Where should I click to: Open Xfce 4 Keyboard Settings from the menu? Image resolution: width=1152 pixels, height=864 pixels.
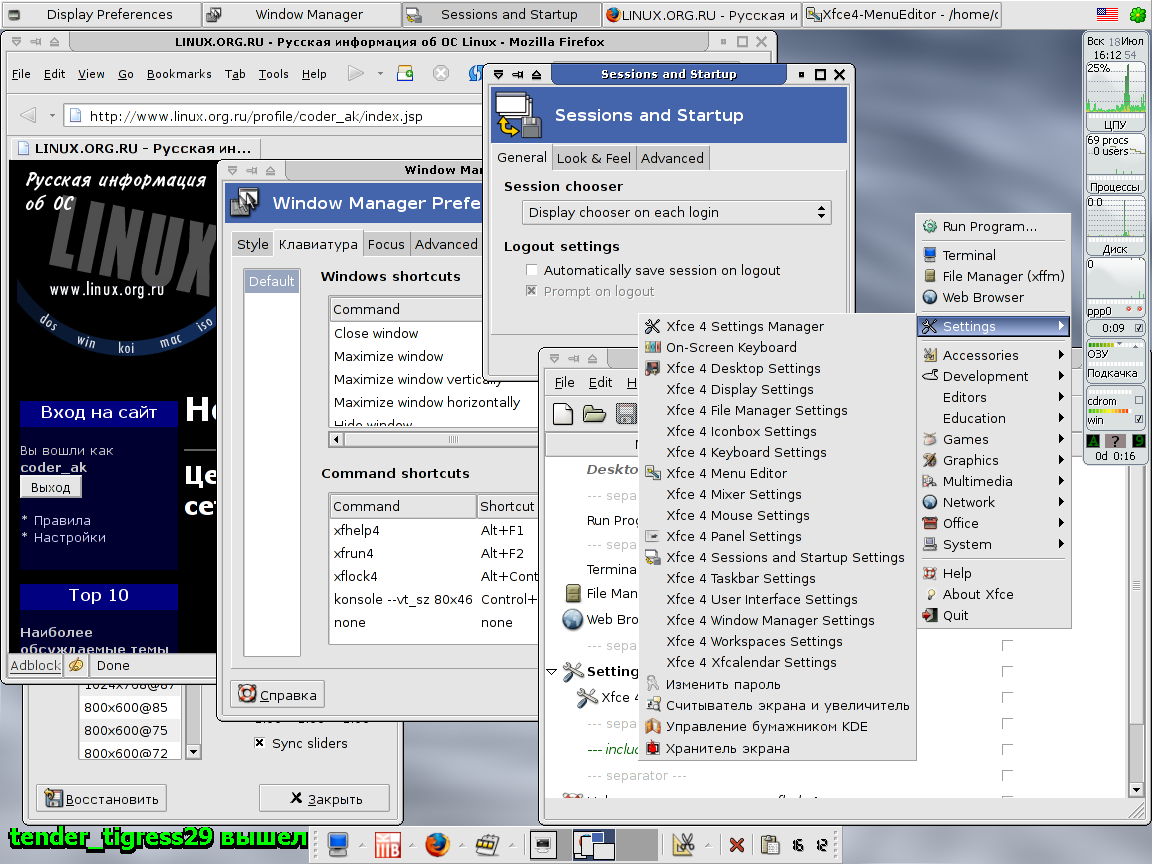[x=778, y=453]
